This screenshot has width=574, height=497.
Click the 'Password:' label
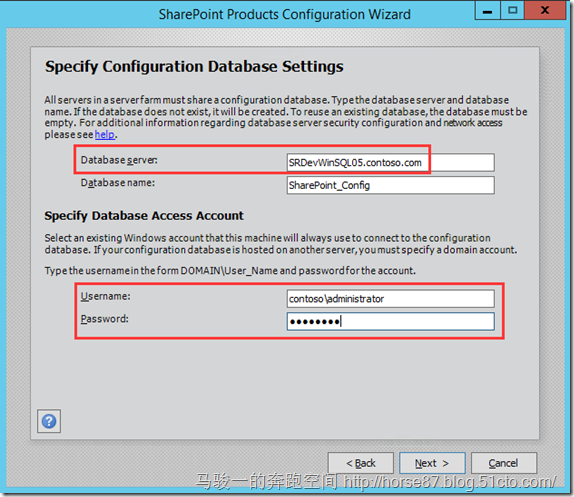coord(105,319)
